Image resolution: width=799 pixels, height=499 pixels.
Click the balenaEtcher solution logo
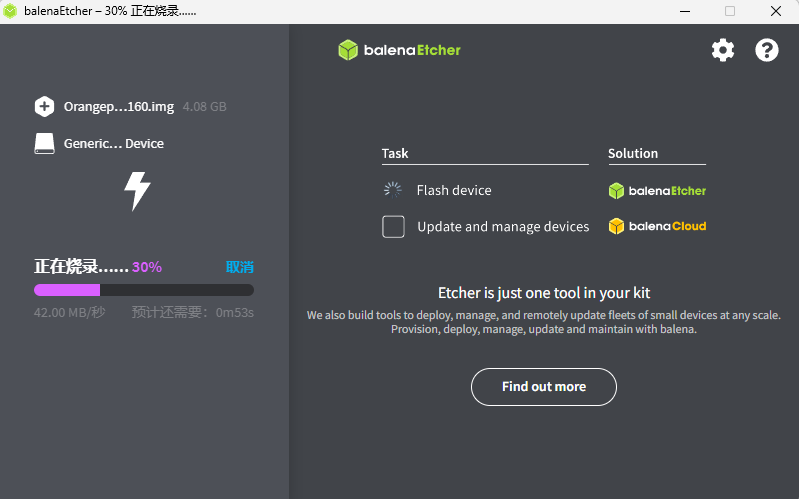[x=657, y=191]
